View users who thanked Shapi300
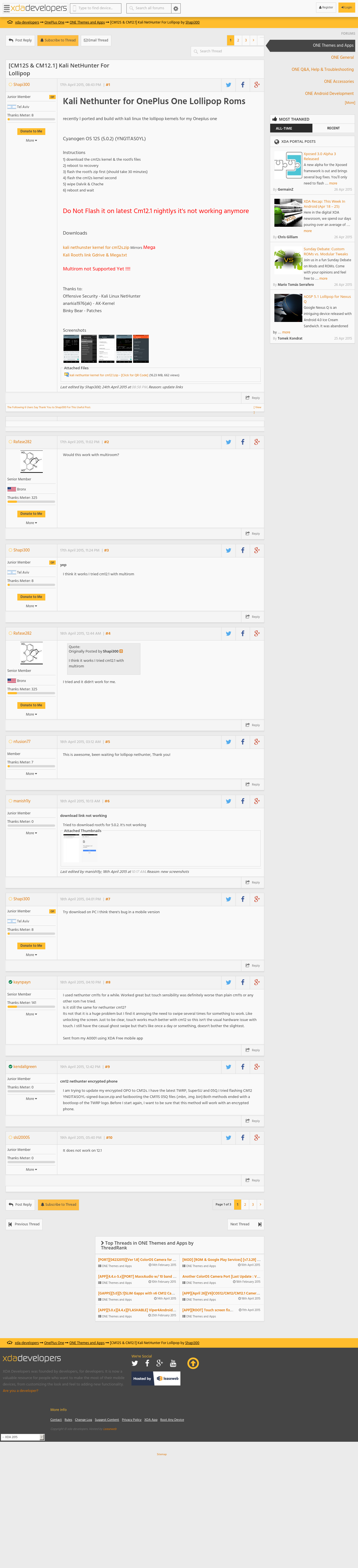 pyautogui.click(x=258, y=407)
